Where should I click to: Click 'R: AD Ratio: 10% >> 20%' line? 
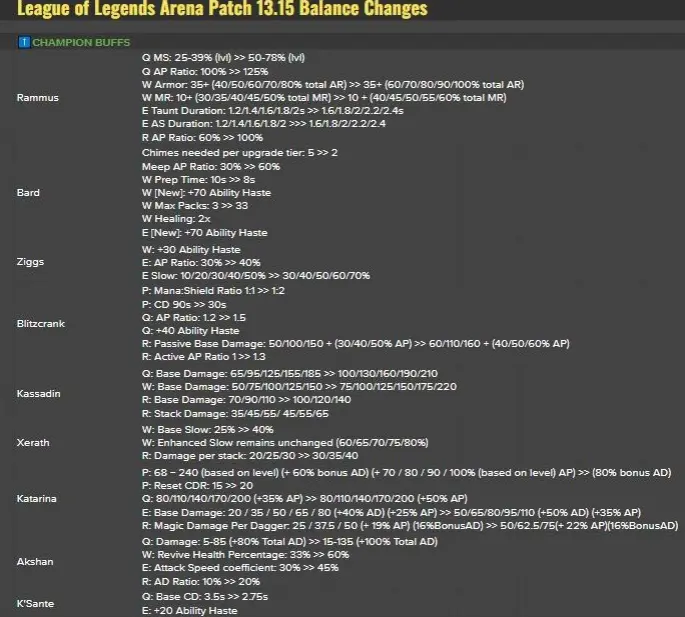[201, 582]
